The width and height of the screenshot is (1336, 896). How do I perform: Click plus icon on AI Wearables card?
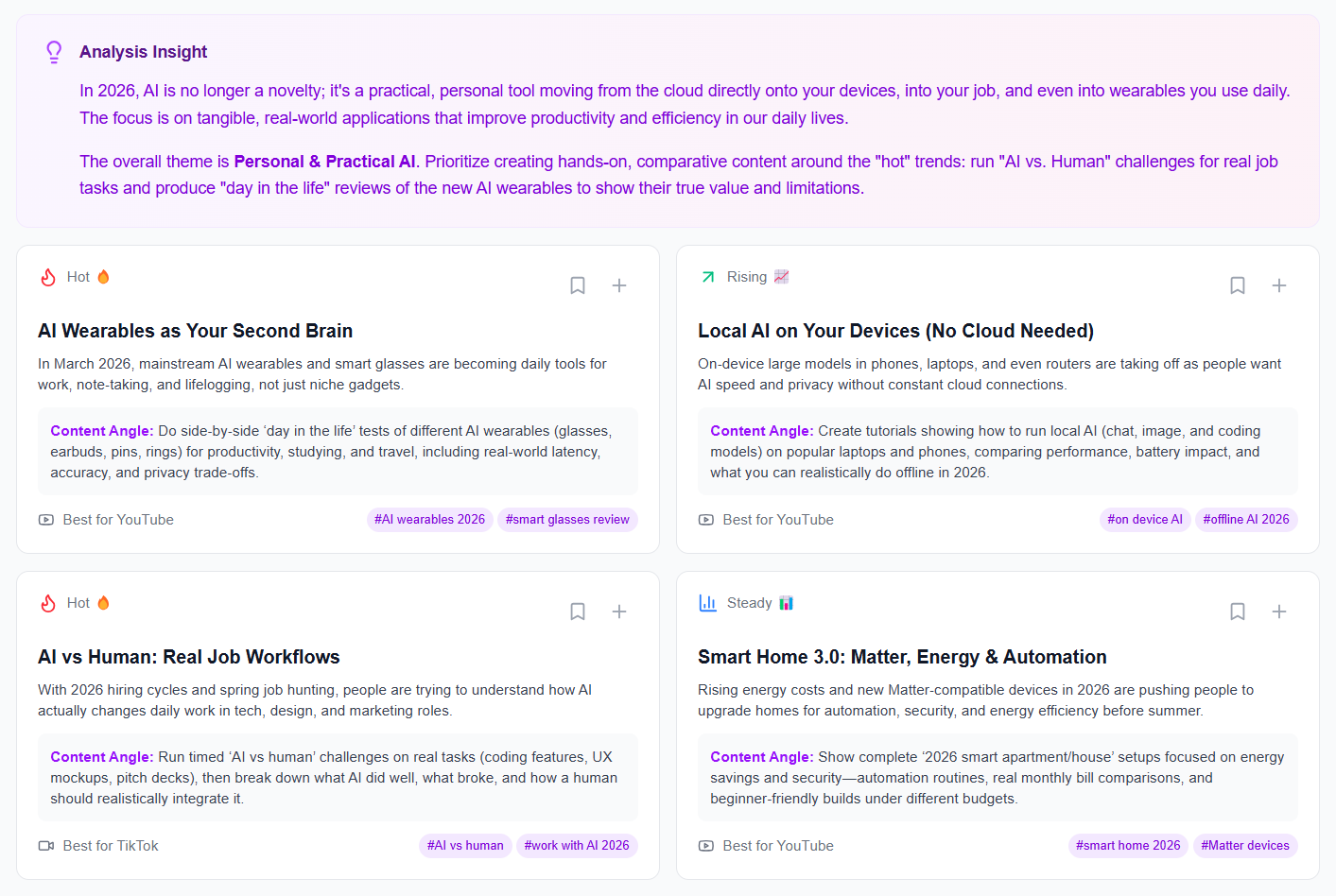click(x=619, y=285)
